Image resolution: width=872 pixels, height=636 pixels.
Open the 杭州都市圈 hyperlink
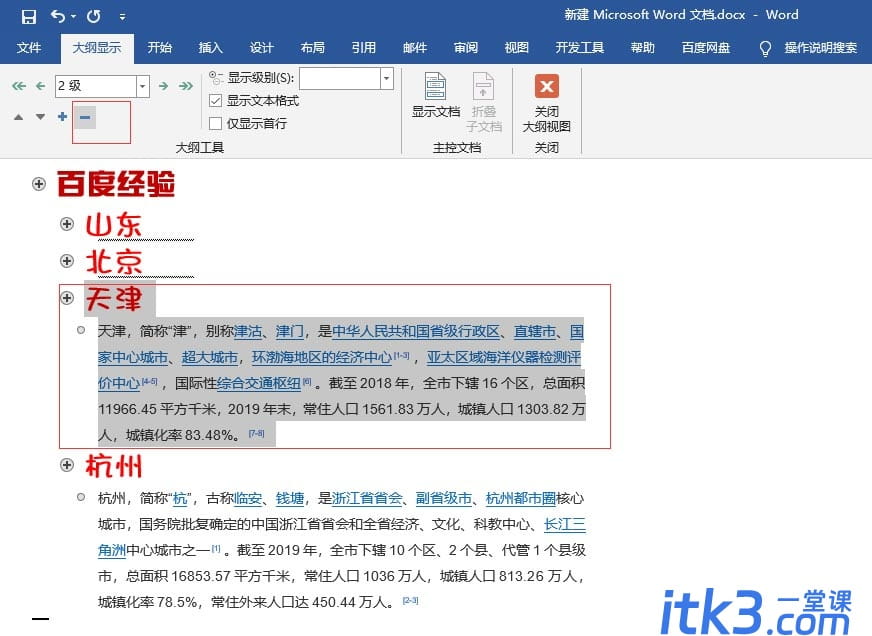coord(521,499)
